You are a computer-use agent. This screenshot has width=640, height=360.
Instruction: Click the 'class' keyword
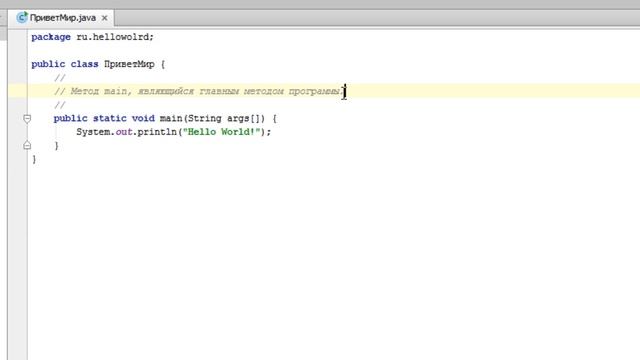point(84,64)
